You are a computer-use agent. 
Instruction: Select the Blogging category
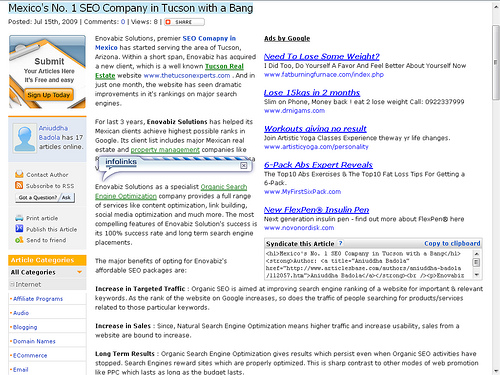[25, 327]
